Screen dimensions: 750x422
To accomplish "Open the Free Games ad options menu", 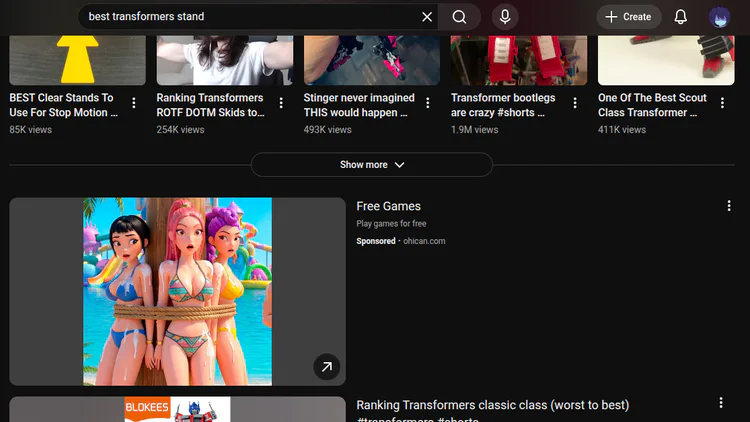I will (728, 206).
